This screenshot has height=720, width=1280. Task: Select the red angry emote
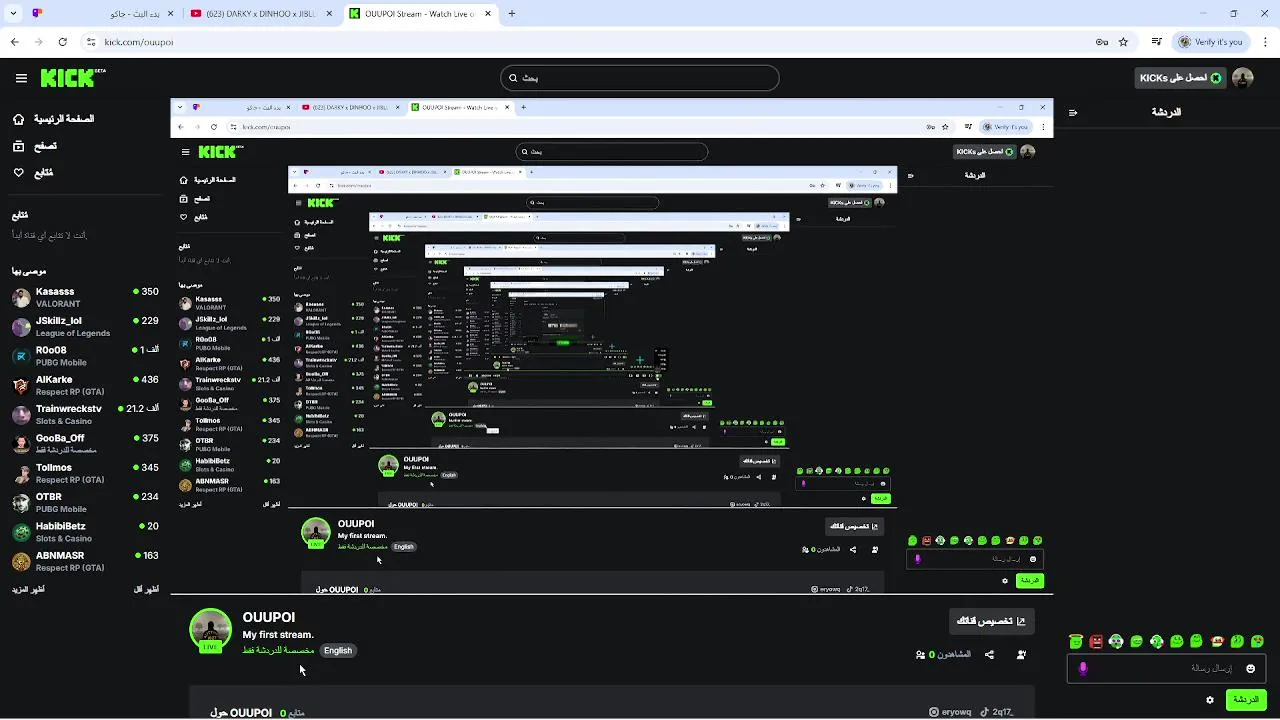[x=1096, y=641]
